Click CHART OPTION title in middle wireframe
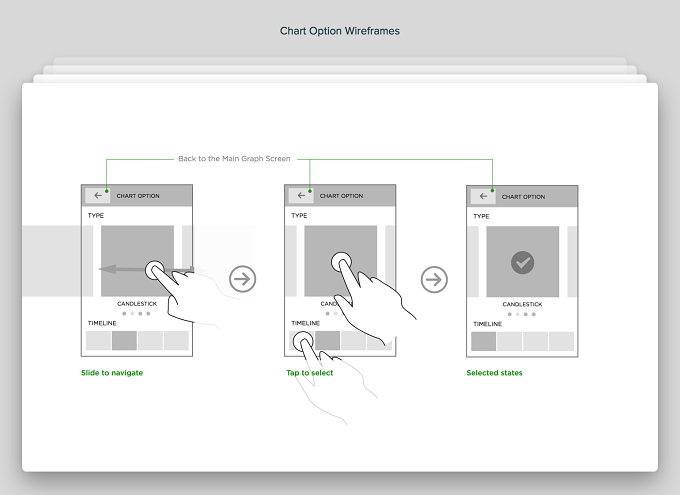Viewport: 680px width, 495px height. tap(341, 196)
